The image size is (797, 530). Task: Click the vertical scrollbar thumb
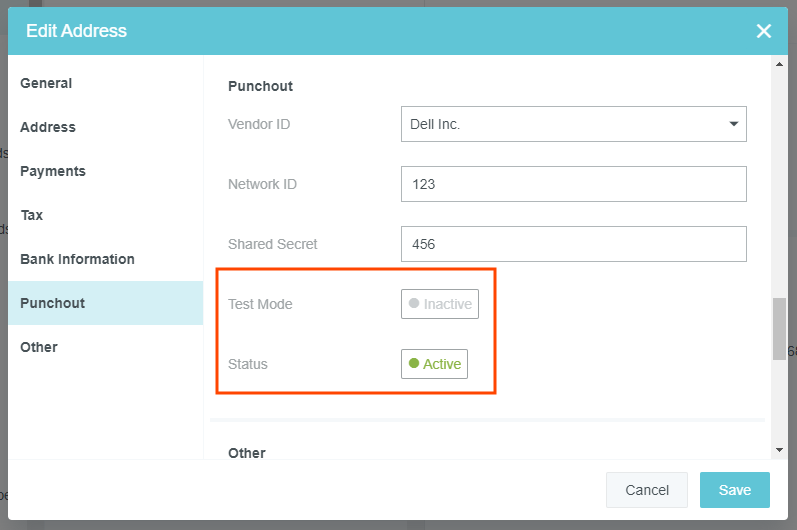[779, 328]
